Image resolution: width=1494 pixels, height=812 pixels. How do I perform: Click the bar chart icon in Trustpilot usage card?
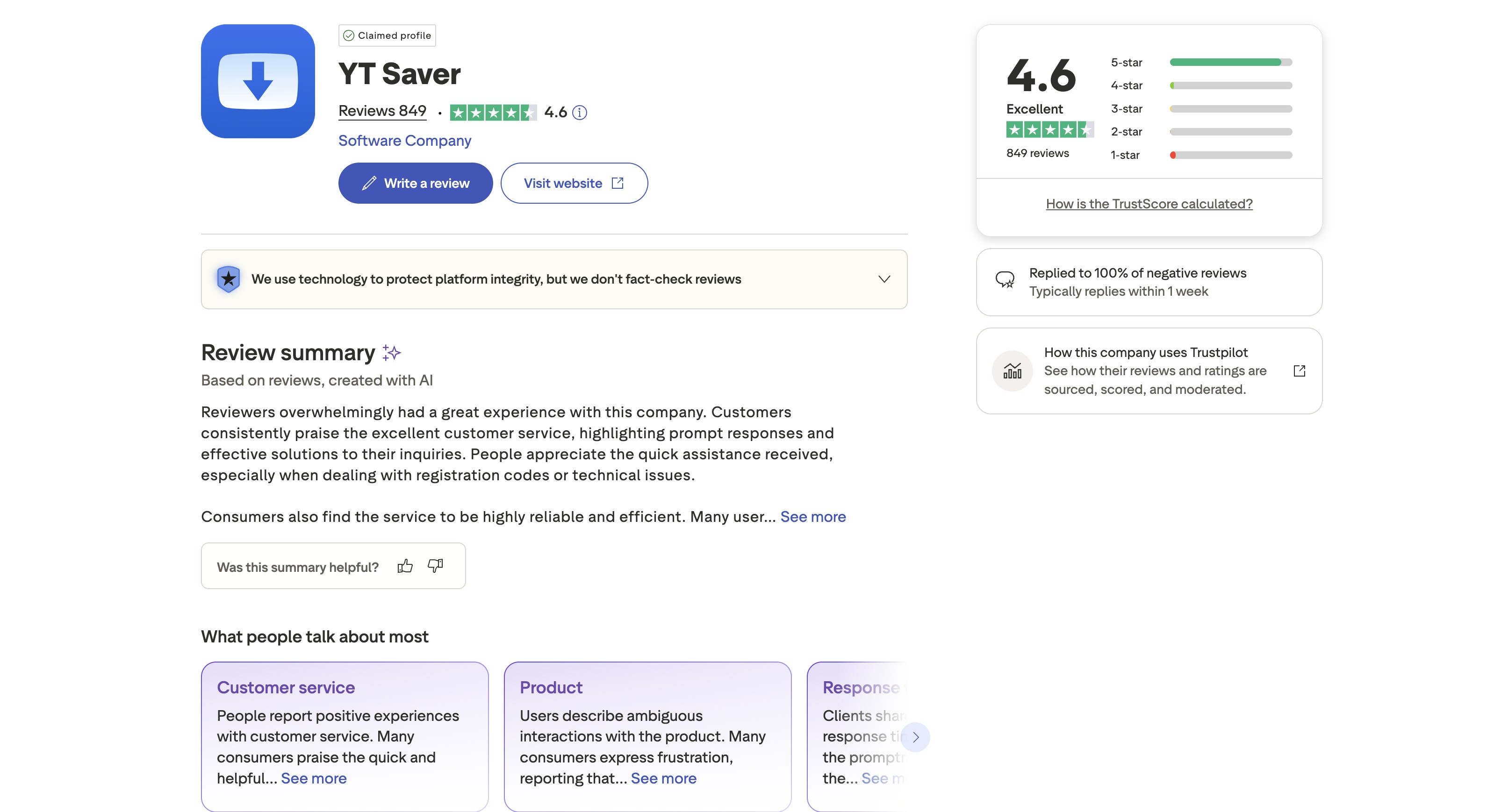click(x=1012, y=370)
